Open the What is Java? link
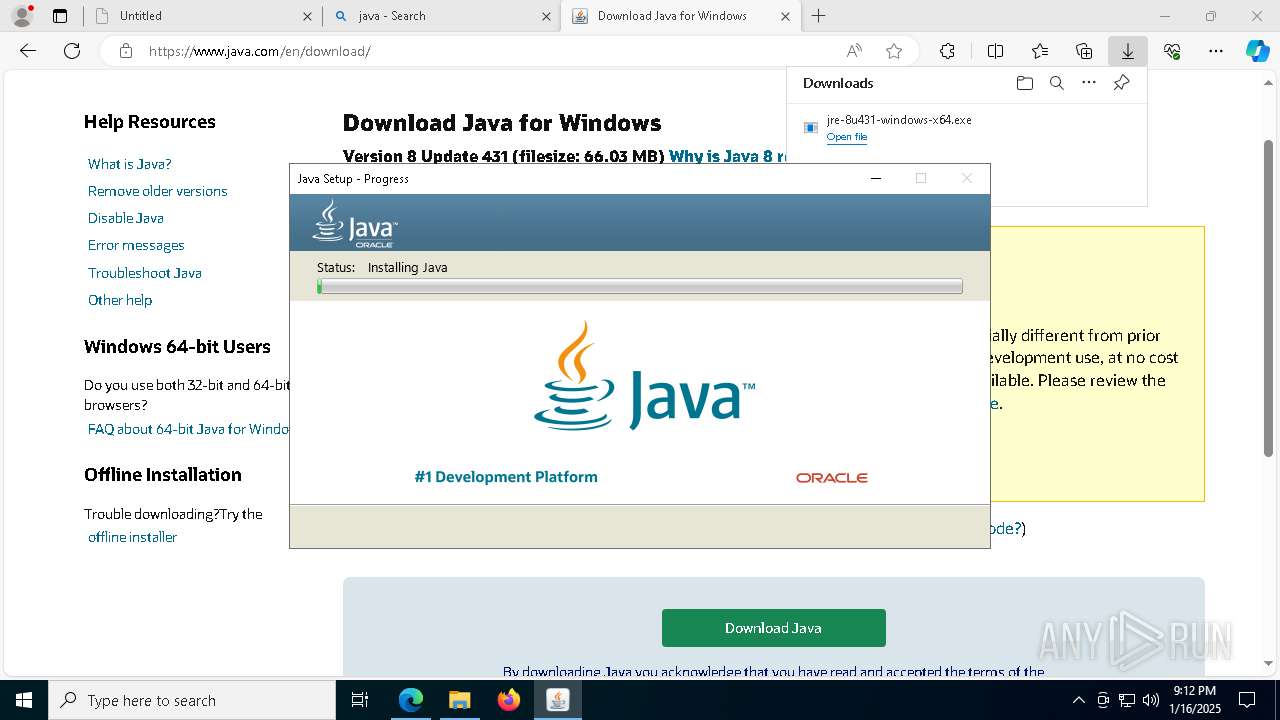 [x=129, y=164]
